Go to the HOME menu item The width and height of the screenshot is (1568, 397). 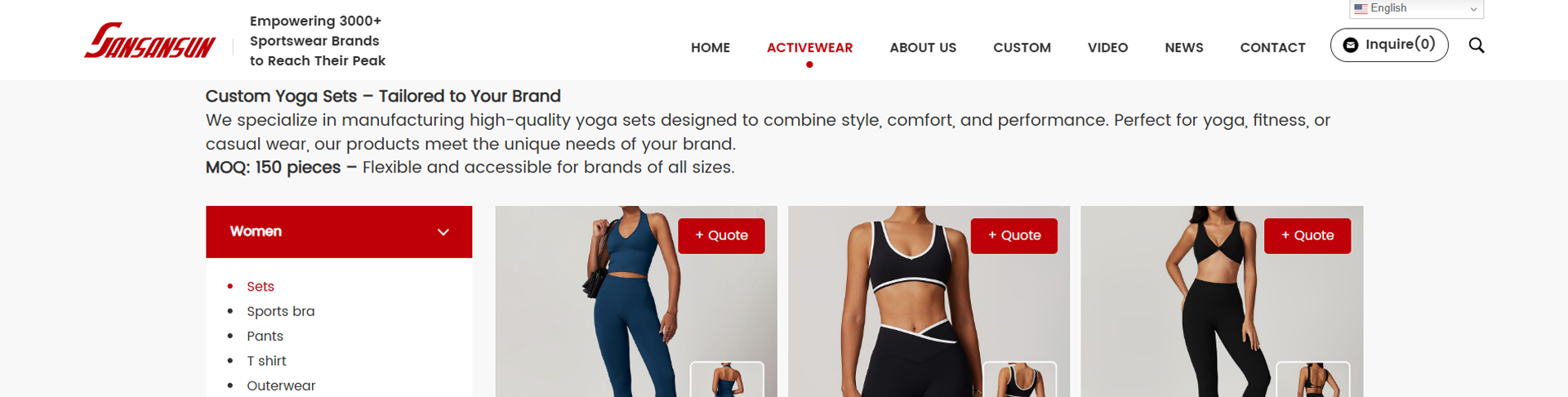[x=710, y=47]
